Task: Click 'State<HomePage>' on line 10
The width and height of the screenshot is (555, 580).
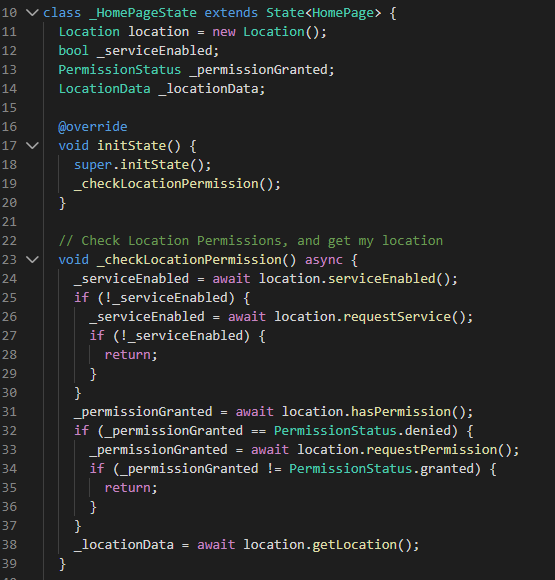Action: coord(323,13)
